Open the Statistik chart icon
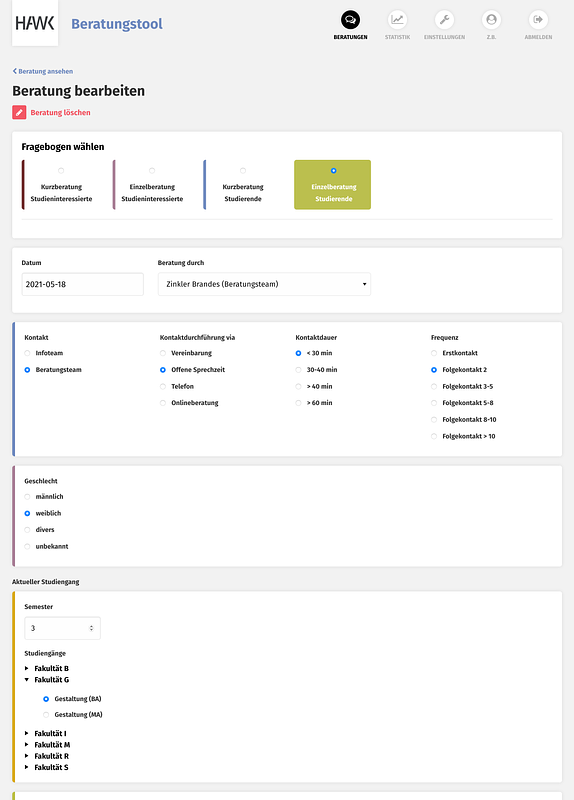Screen dimensions: 574x800 click(x=397, y=20)
